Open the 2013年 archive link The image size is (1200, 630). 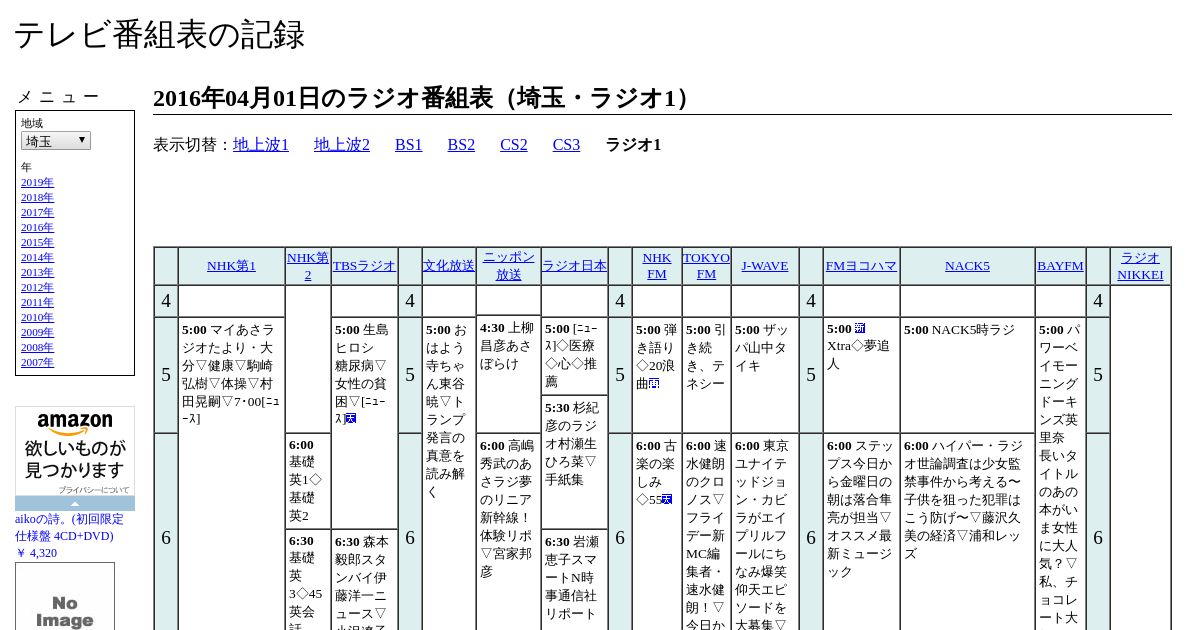(37, 272)
